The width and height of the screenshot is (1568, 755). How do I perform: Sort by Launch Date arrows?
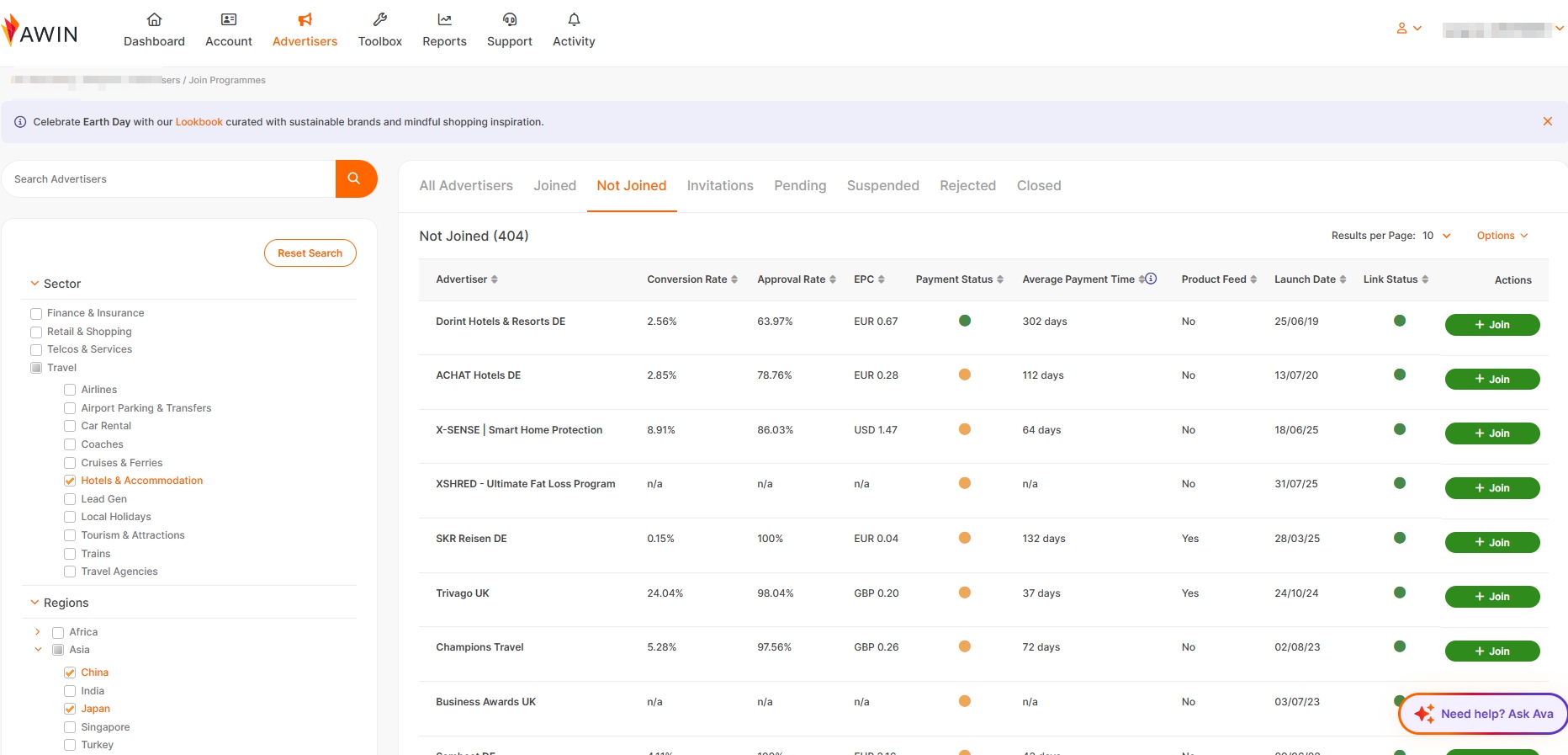coord(1343,279)
